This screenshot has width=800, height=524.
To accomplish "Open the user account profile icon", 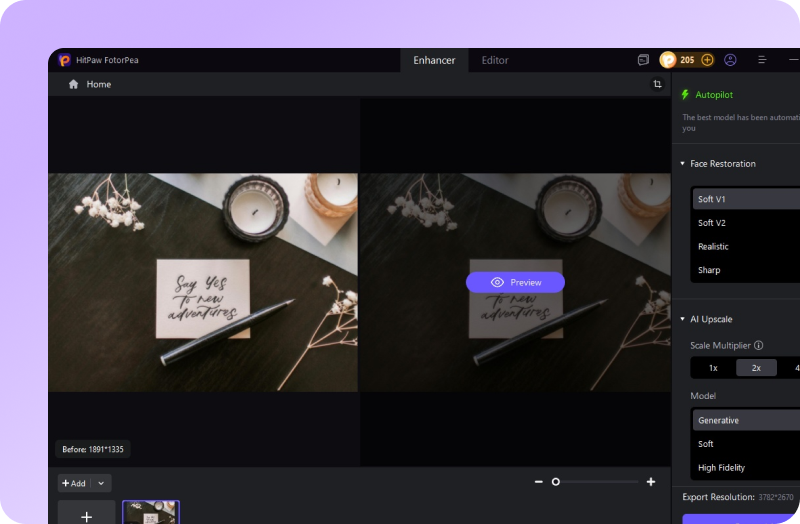I will (x=730, y=60).
